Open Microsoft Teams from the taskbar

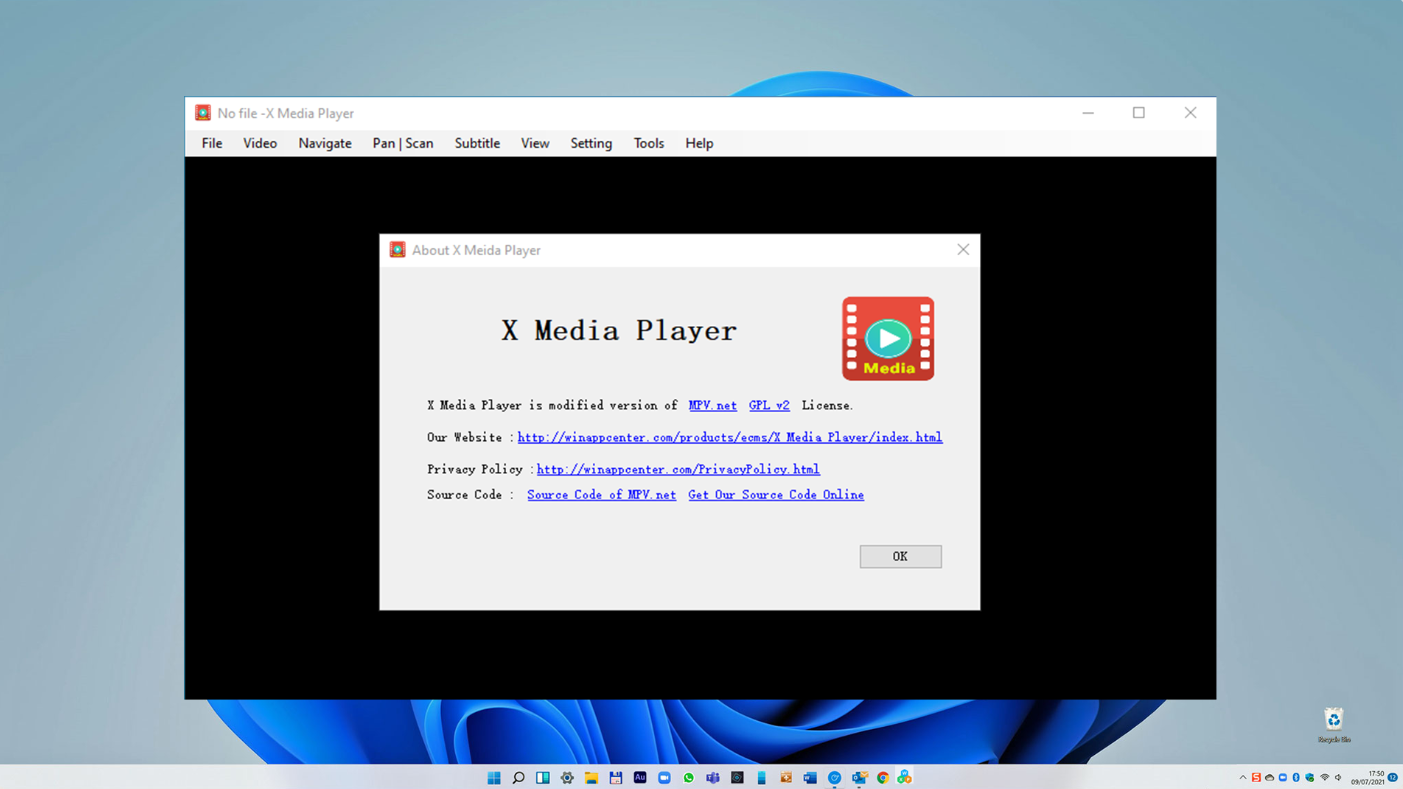[x=712, y=778]
